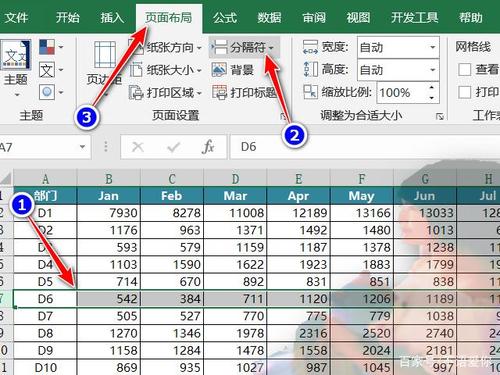Click the Jan header cell
This screenshot has height=375, width=500.
click(109, 196)
